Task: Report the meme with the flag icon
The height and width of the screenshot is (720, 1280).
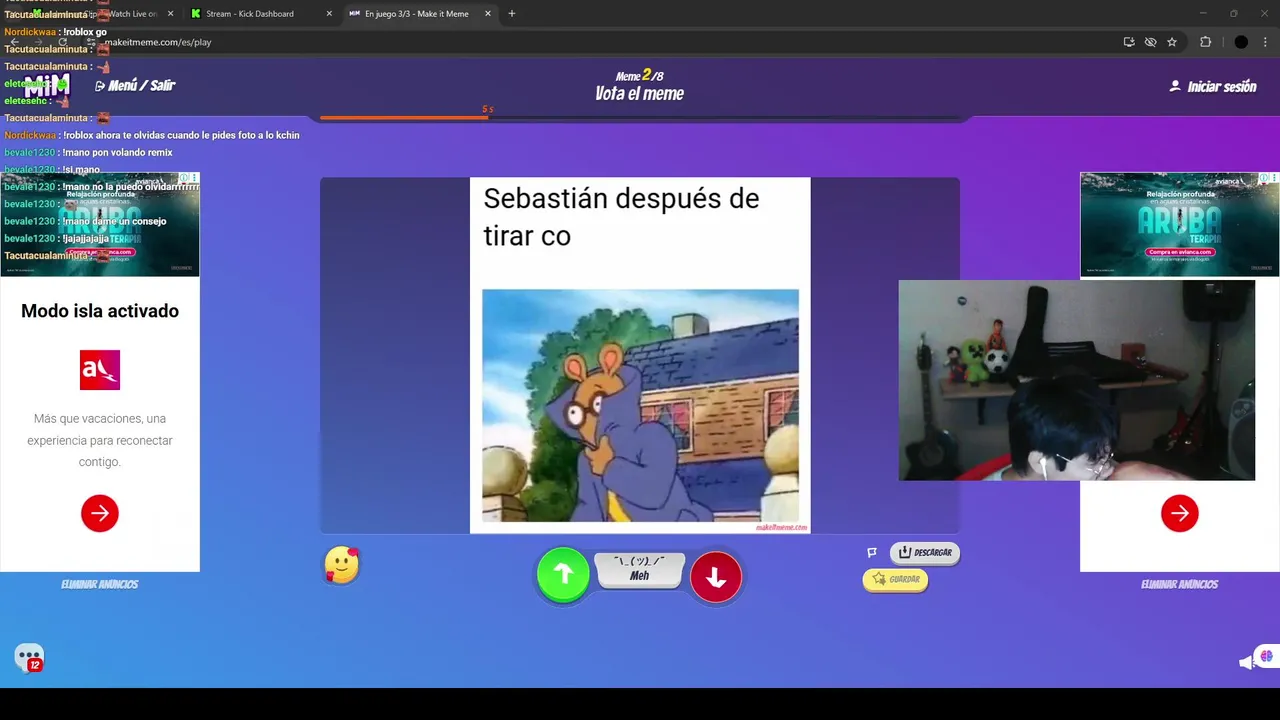Action: tap(872, 552)
